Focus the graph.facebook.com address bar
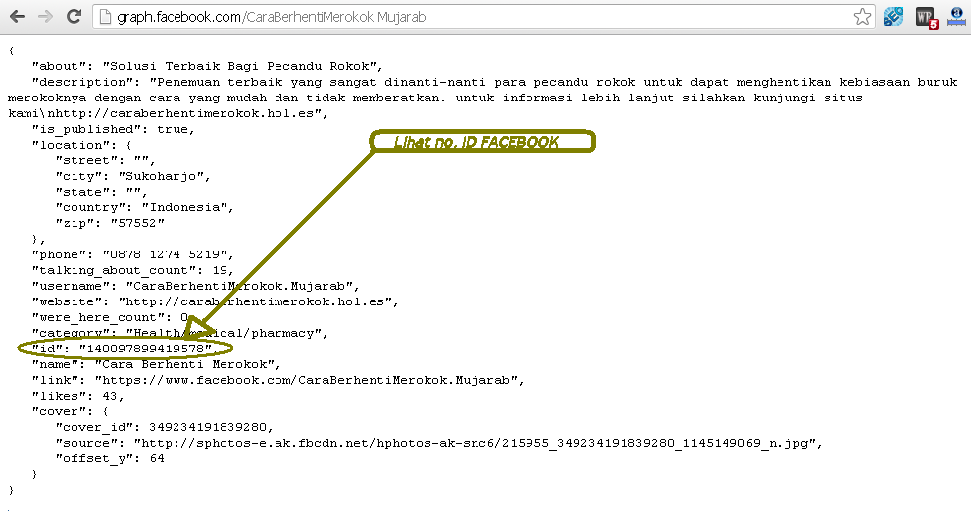Screen dimensions: 971x511 (x=483, y=17)
